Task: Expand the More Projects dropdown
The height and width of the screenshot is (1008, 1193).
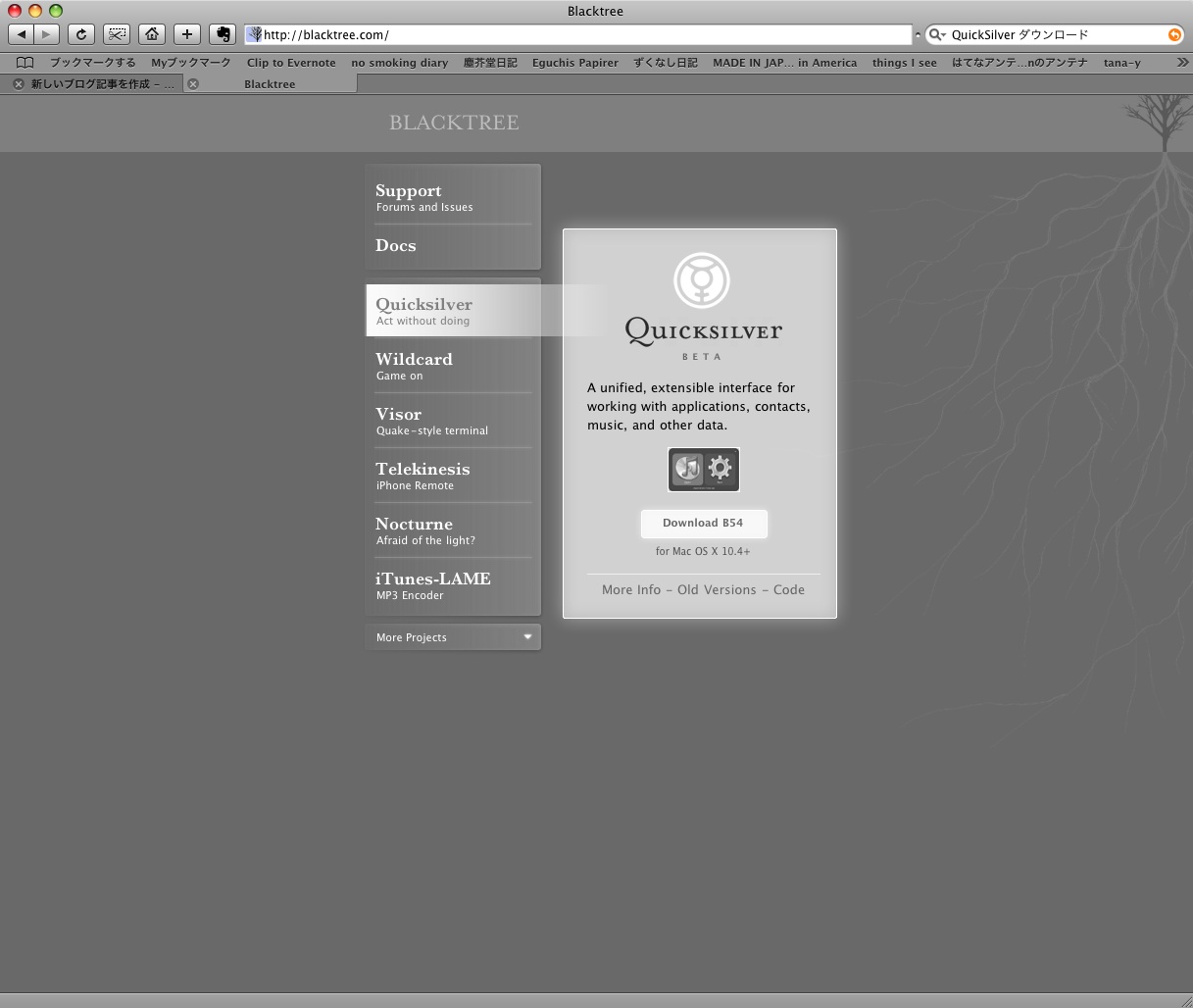Action: point(453,637)
